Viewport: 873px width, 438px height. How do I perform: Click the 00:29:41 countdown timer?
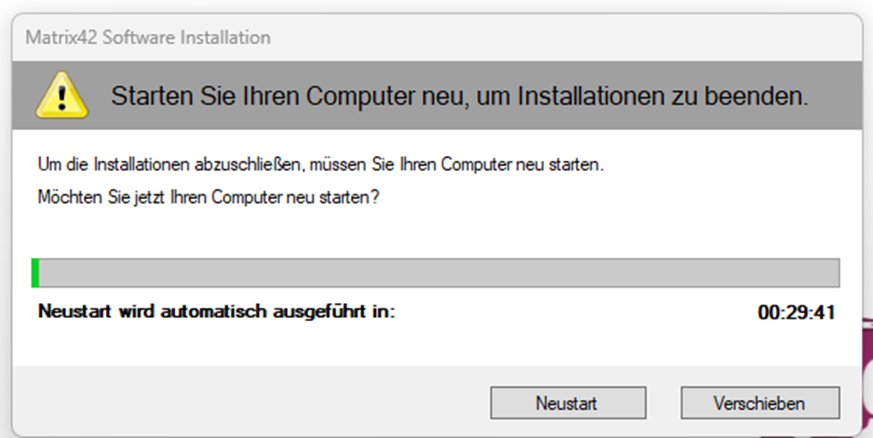click(x=796, y=312)
